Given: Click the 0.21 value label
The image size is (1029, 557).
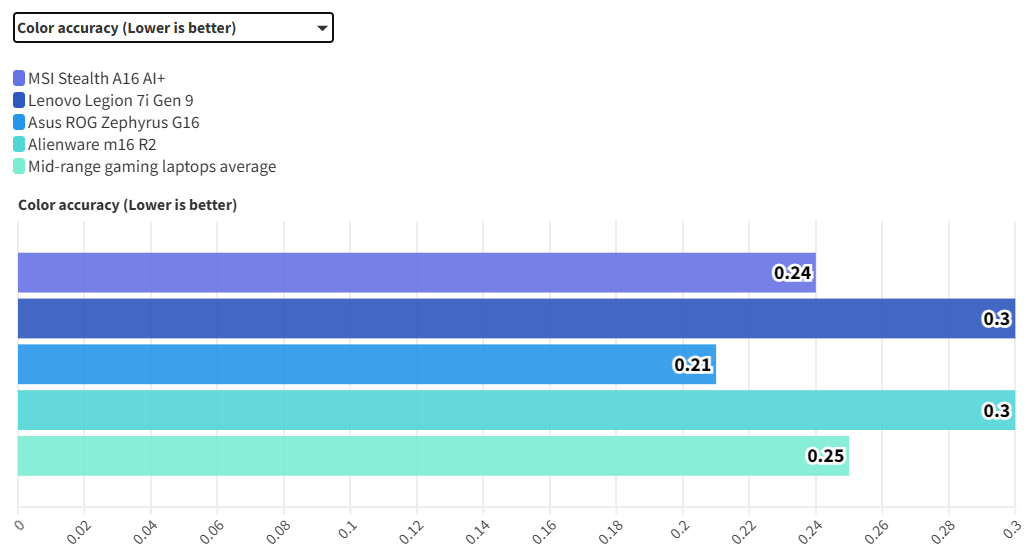Looking at the screenshot, I should pos(693,365).
